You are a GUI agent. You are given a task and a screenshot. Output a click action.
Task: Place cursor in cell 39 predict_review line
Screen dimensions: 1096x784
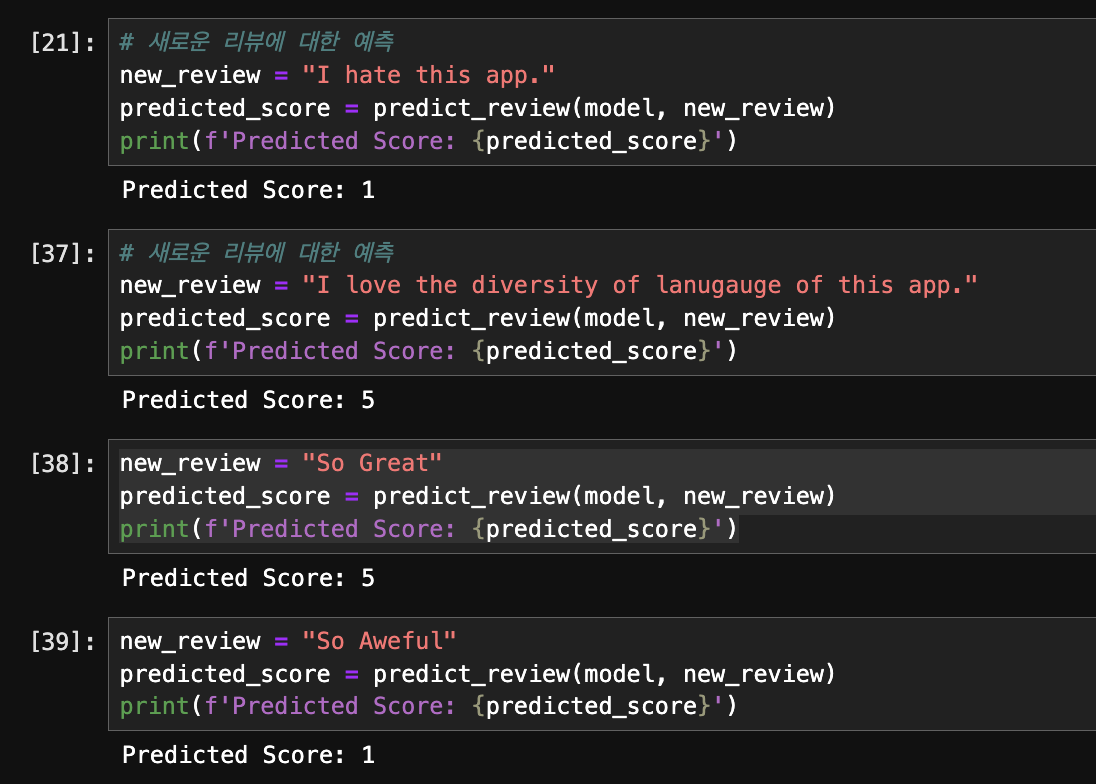(477, 675)
